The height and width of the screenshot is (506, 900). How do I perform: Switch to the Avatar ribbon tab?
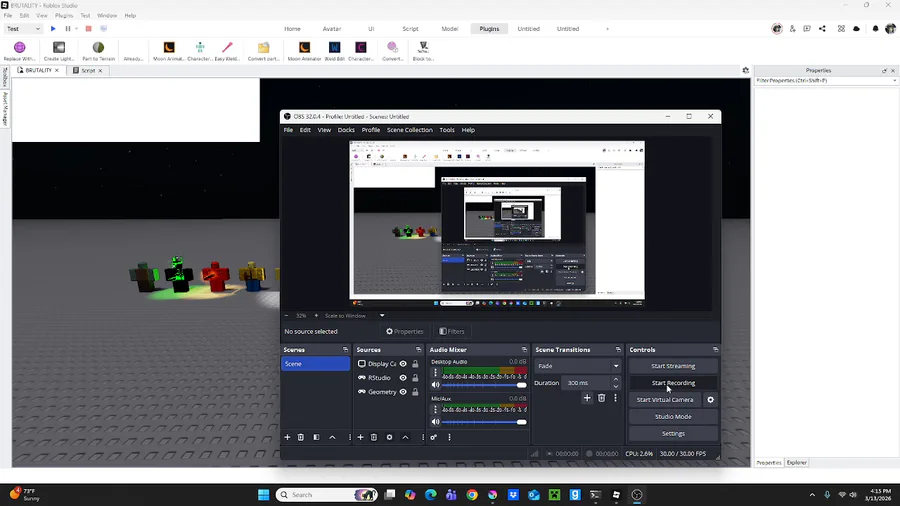pos(332,29)
